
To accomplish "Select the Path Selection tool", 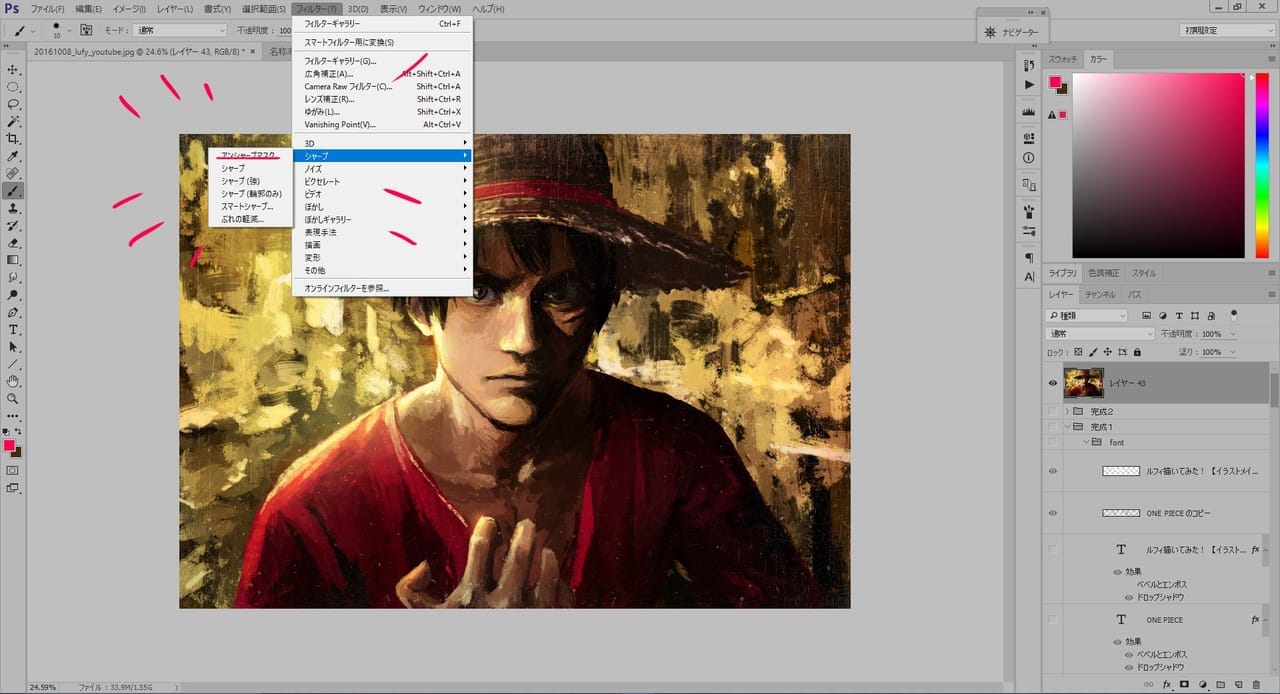I will pyautogui.click(x=14, y=346).
